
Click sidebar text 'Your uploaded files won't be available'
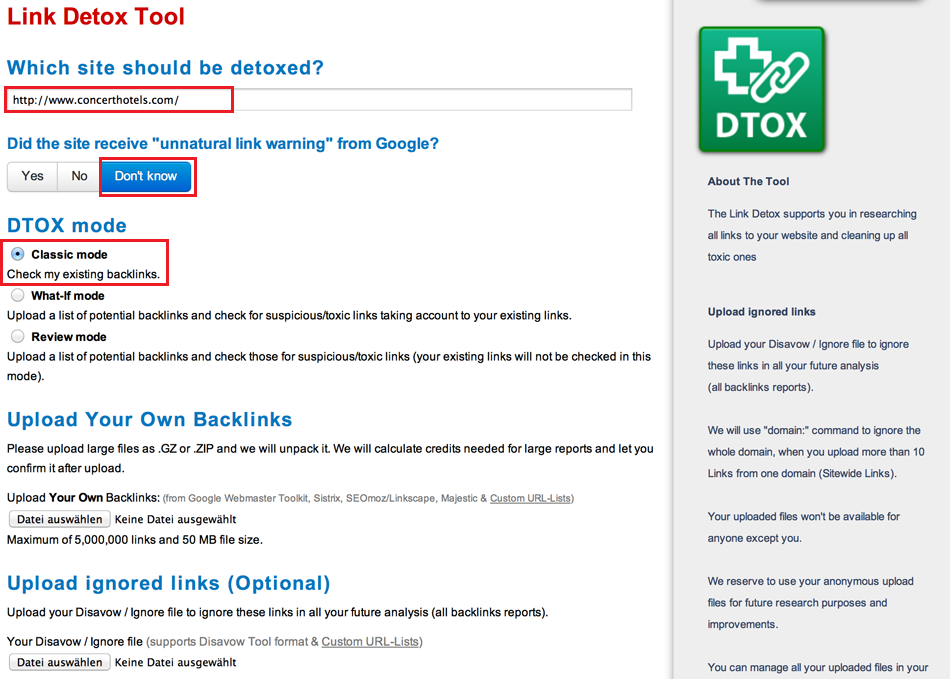[803, 517]
